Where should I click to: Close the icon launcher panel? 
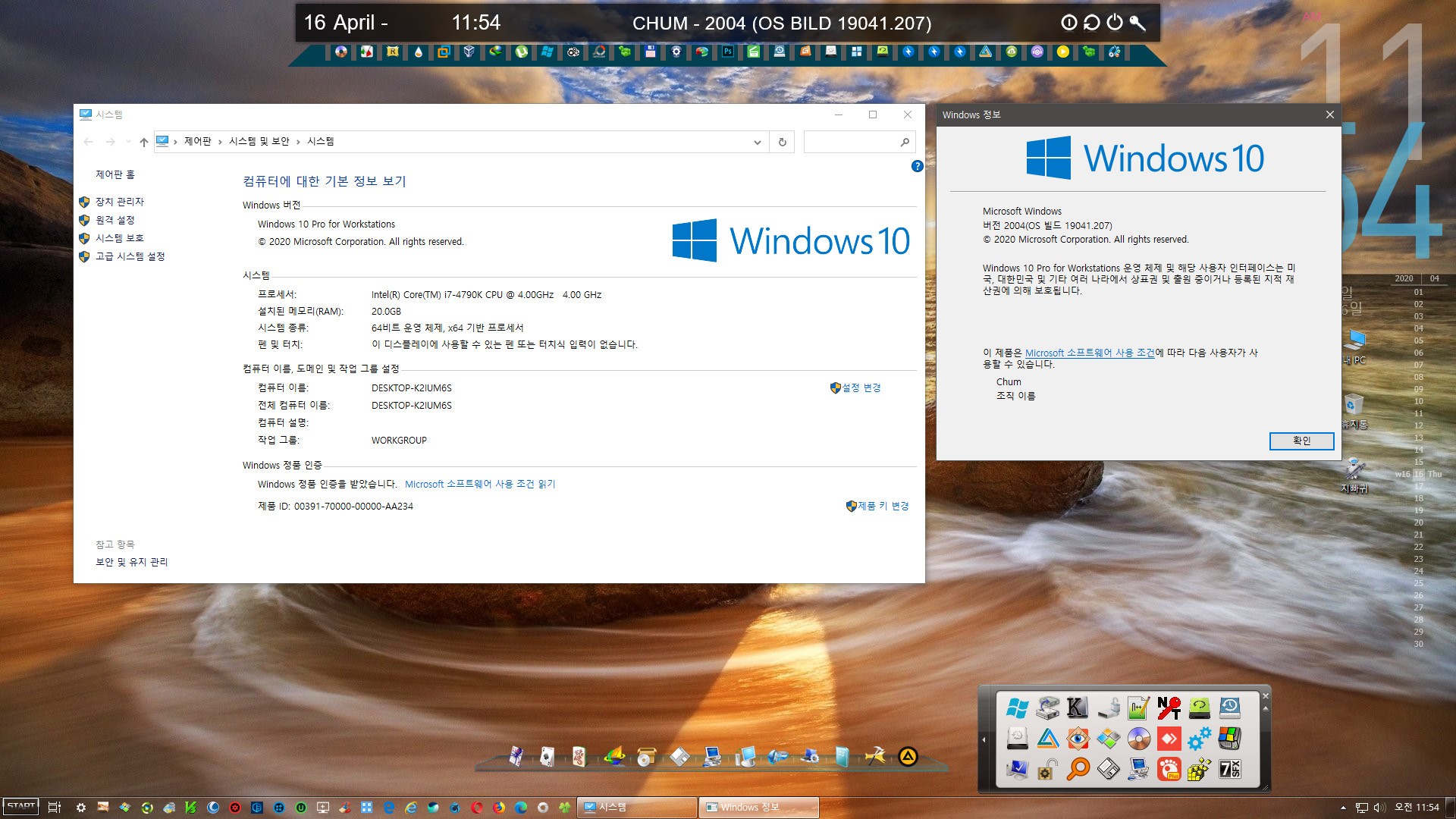1266,695
